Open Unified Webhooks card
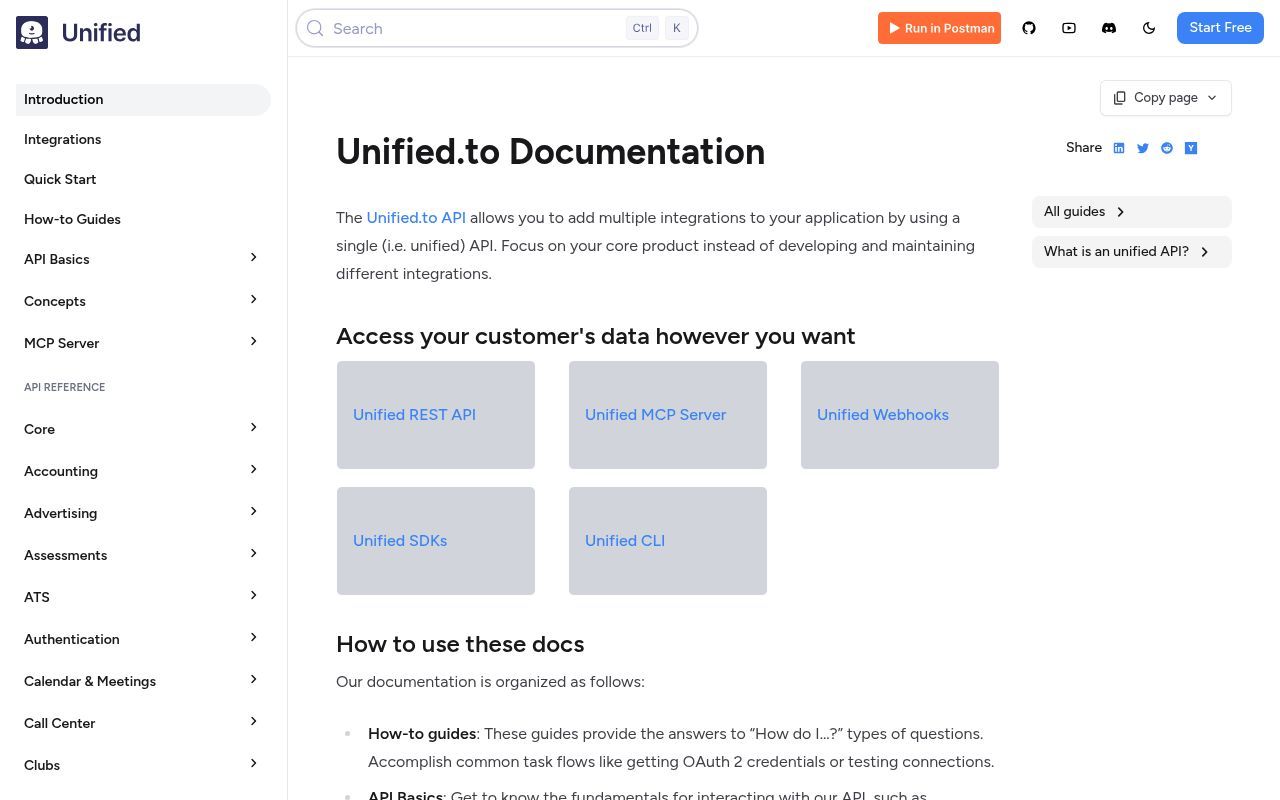The height and width of the screenshot is (800, 1280). [x=900, y=415]
